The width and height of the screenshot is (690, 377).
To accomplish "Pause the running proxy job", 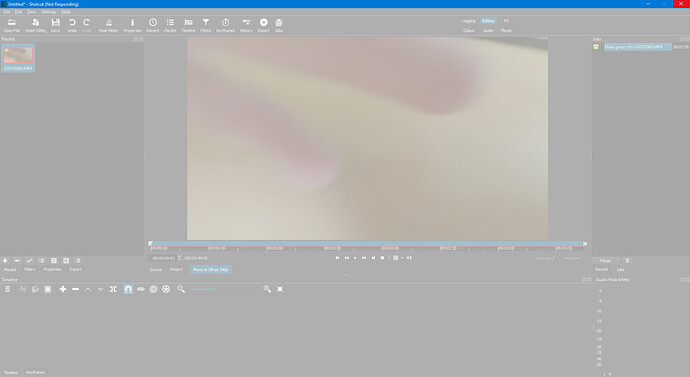I will (x=606, y=260).
